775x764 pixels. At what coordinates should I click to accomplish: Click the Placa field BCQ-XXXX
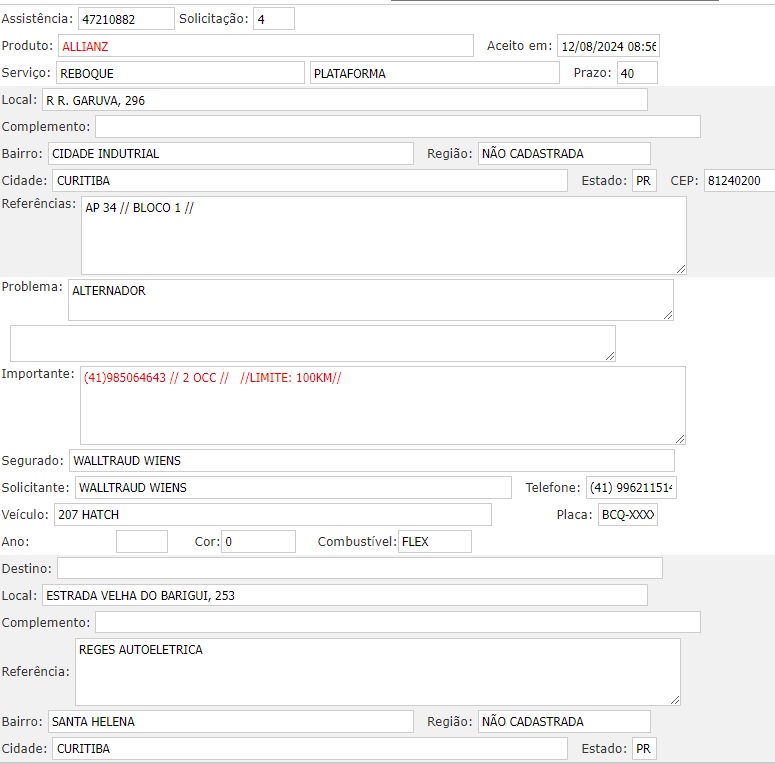(628, 514)
